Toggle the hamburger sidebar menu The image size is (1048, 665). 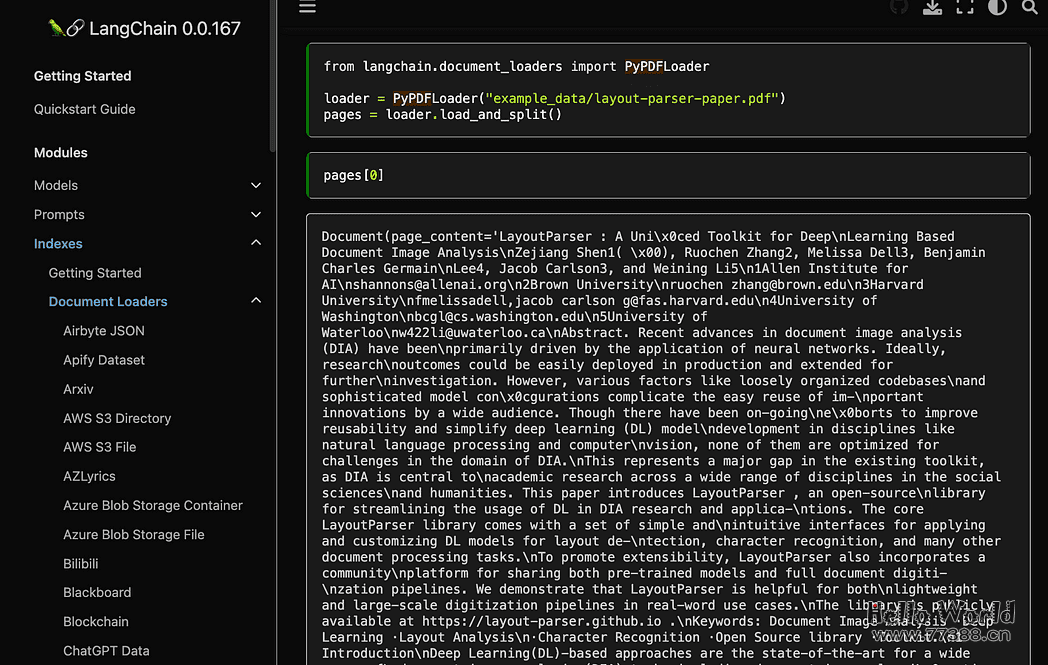308,7
